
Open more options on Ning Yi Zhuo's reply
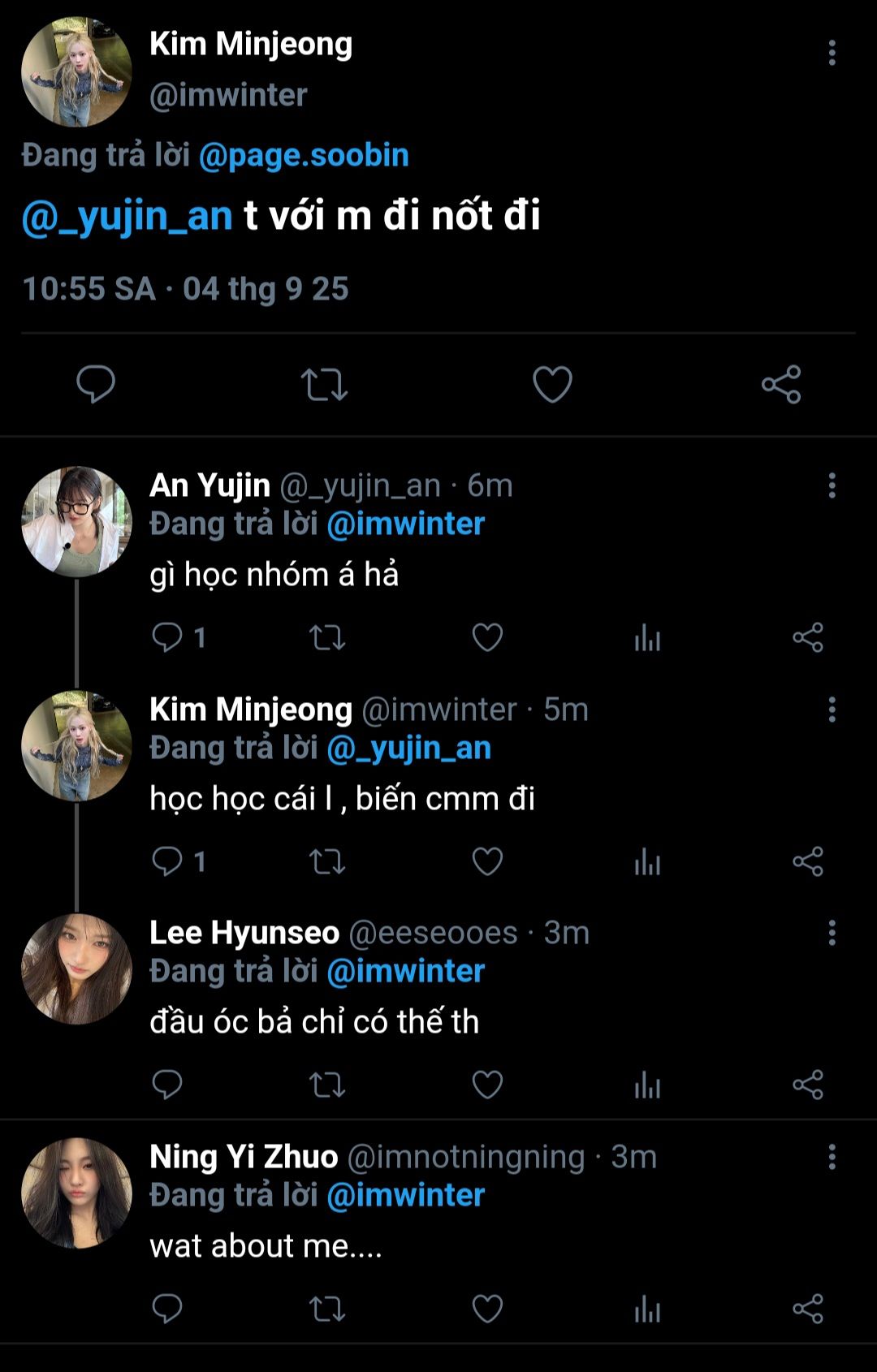pyautogui.click(x=832, y=1157)
